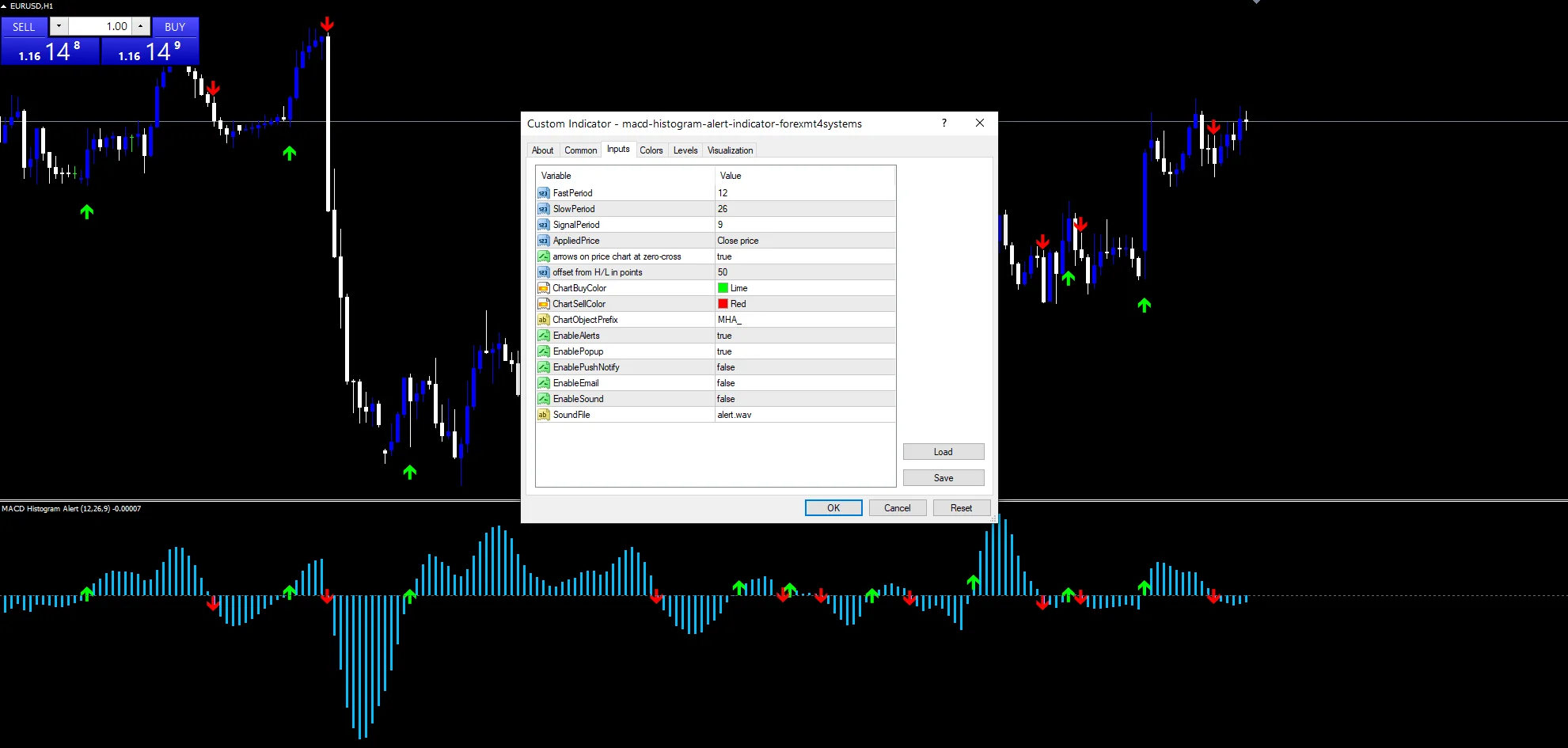Click the MACD Histogram Alert indicator label
The width and height of the screenshot is (1568, 748).
pos(71,509)
